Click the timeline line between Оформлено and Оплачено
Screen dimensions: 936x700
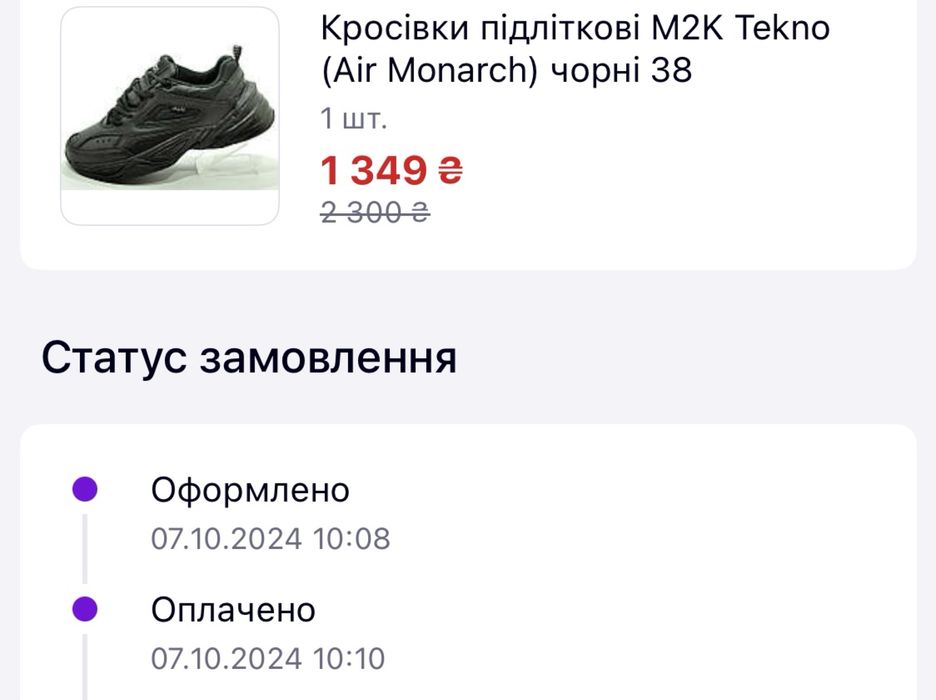(x=85, y=548)
